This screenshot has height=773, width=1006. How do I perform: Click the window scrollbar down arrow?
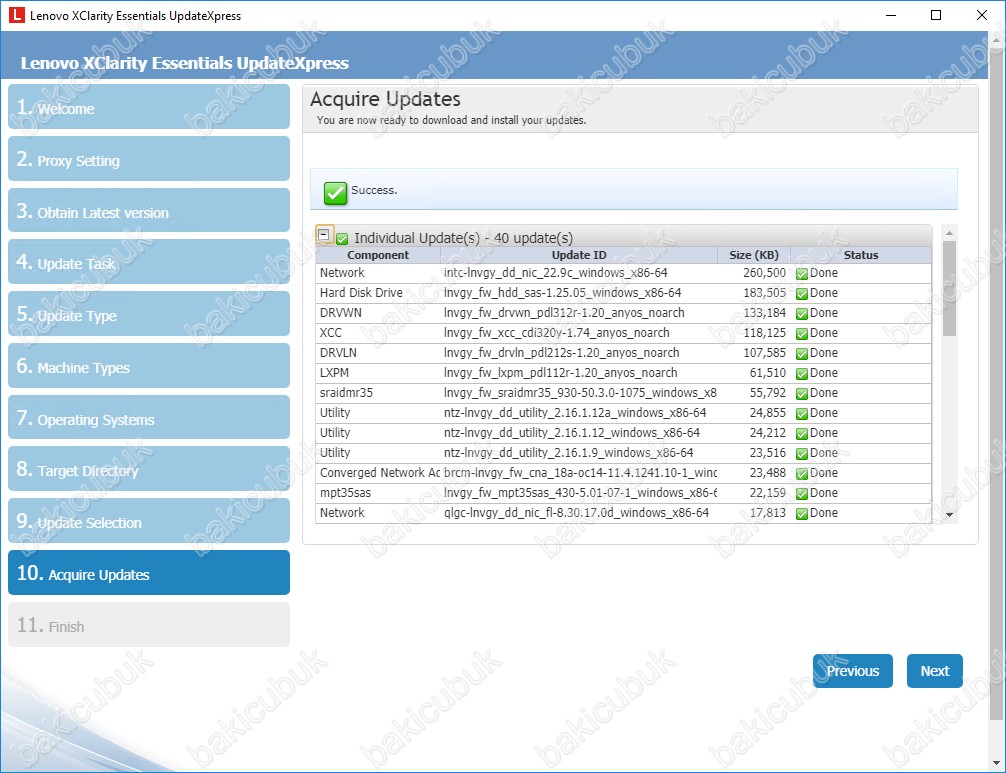click(x=998, y=763)
